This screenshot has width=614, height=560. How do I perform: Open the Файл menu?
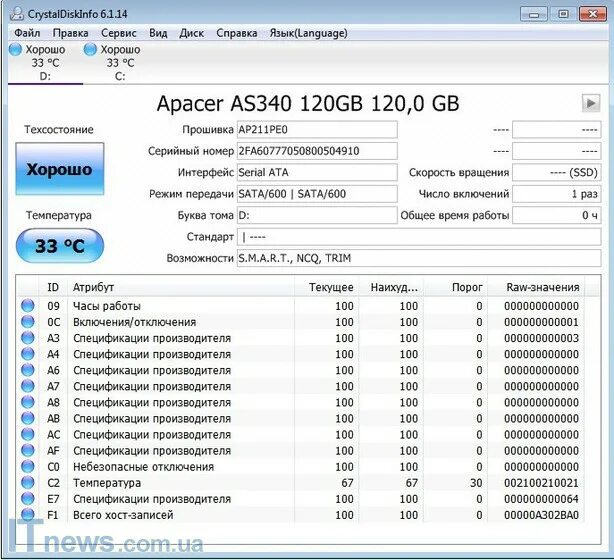click(27, 33)
